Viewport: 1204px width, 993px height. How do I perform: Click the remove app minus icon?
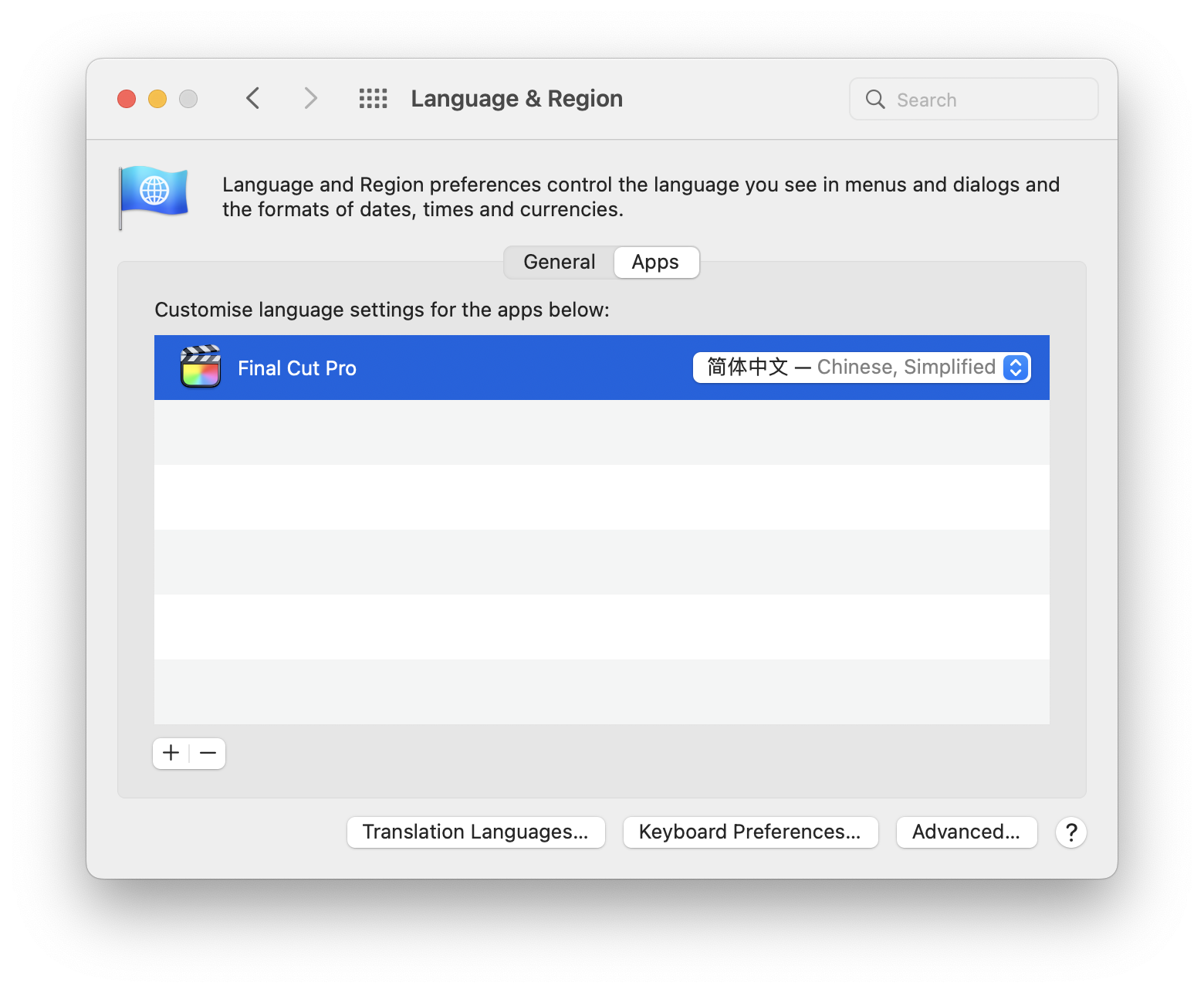(x=207, y=753)
